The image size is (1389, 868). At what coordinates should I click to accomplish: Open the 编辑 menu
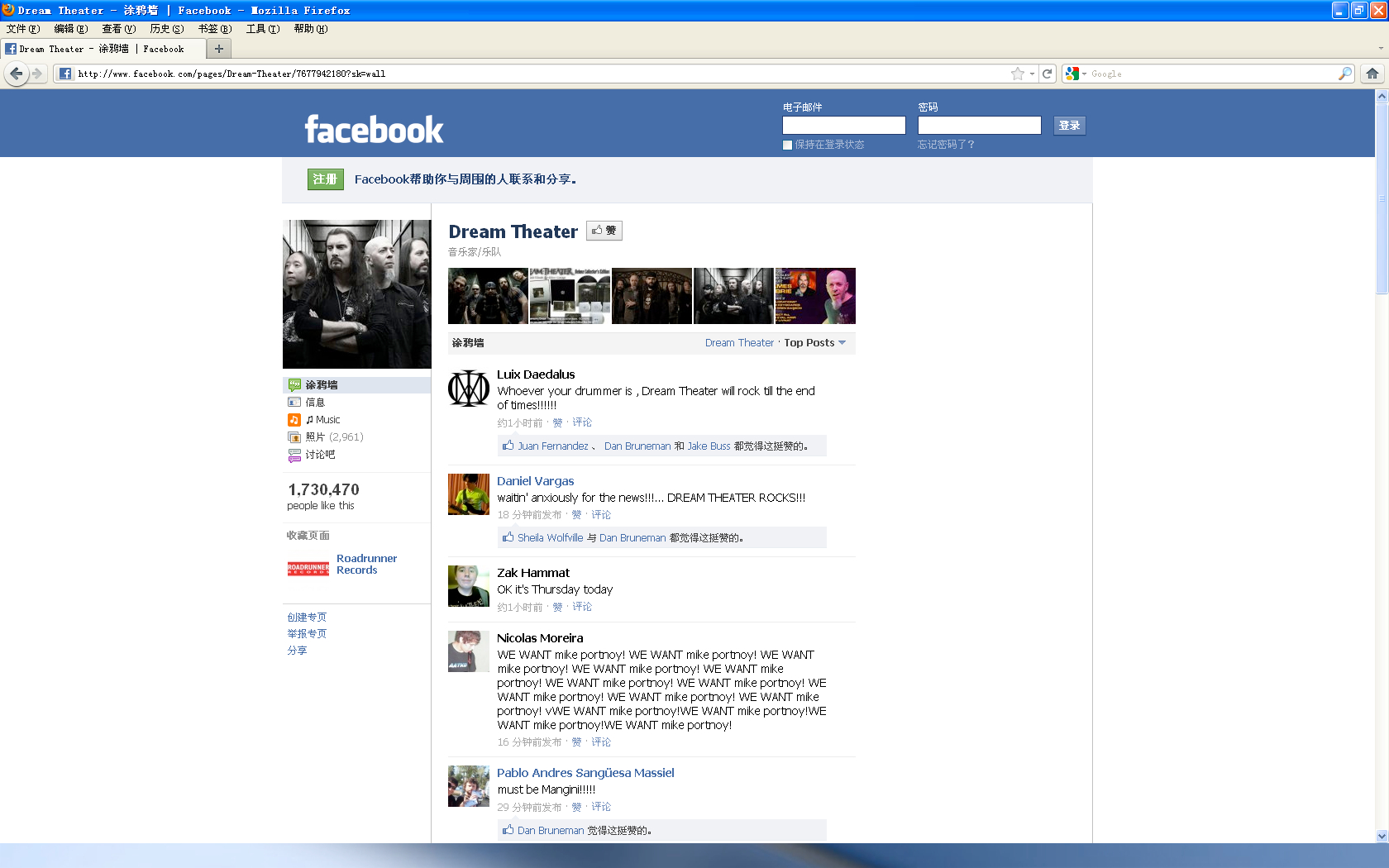pos(71,29)
